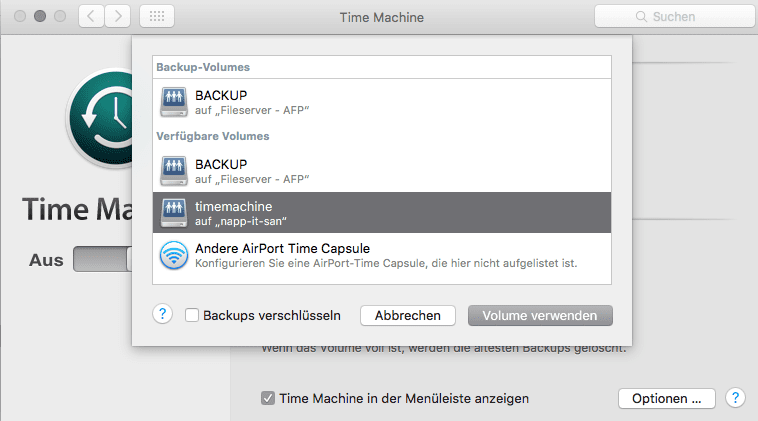
Task: Click BACKUP drive icon under Backup-Volumes
Action: tap(173, 101)
